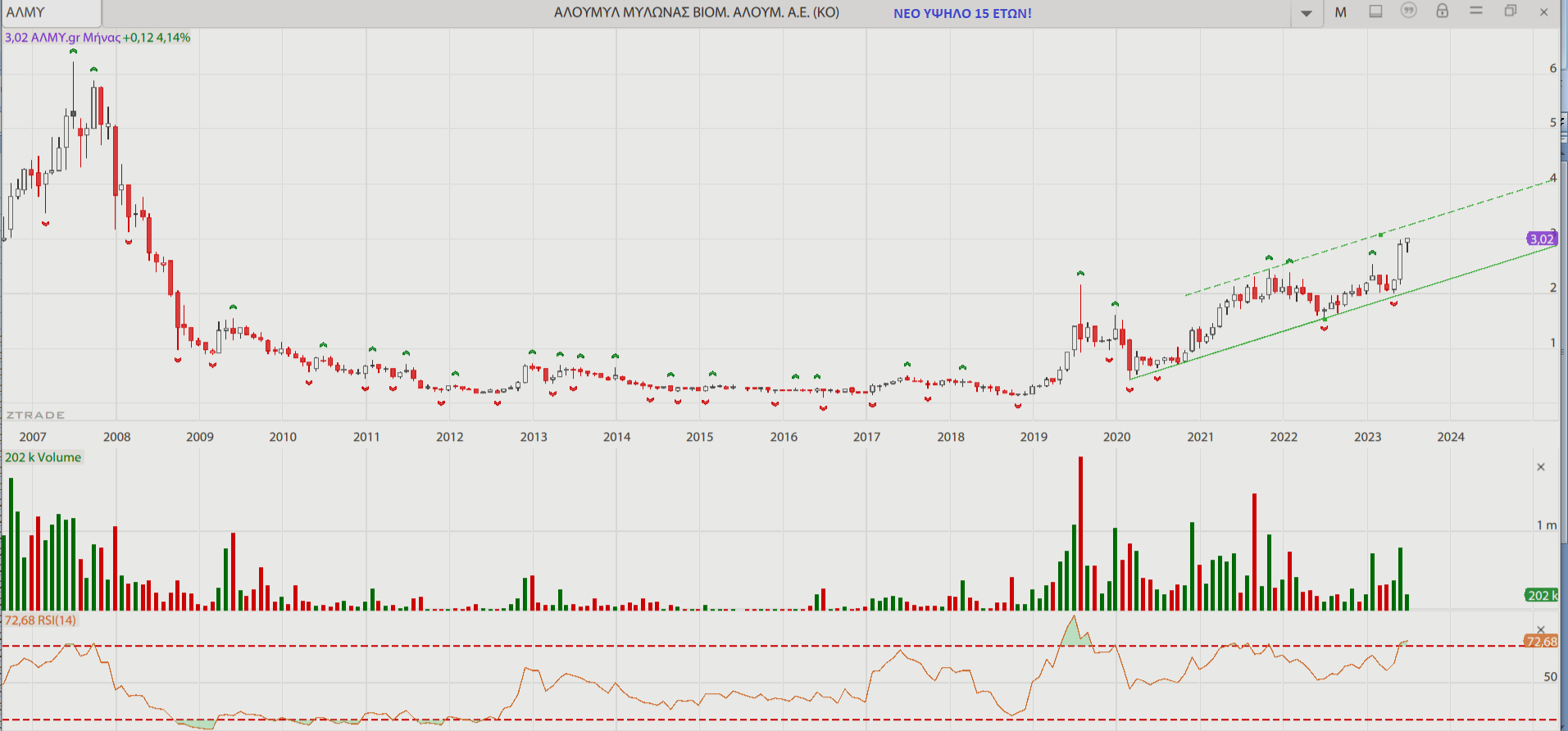Click the 2021 label on time axis
This screenshot has width=1568, height=731.
pos(1201,437)
